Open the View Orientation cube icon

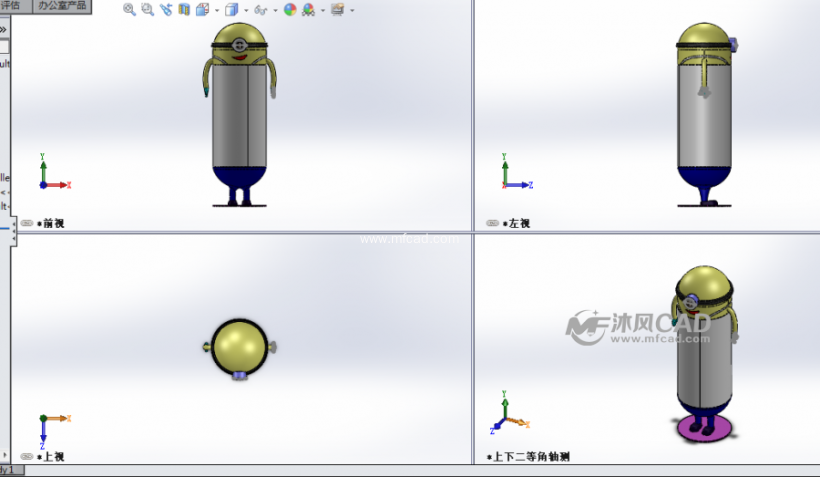pyautogui.click(x=202, y=9)
